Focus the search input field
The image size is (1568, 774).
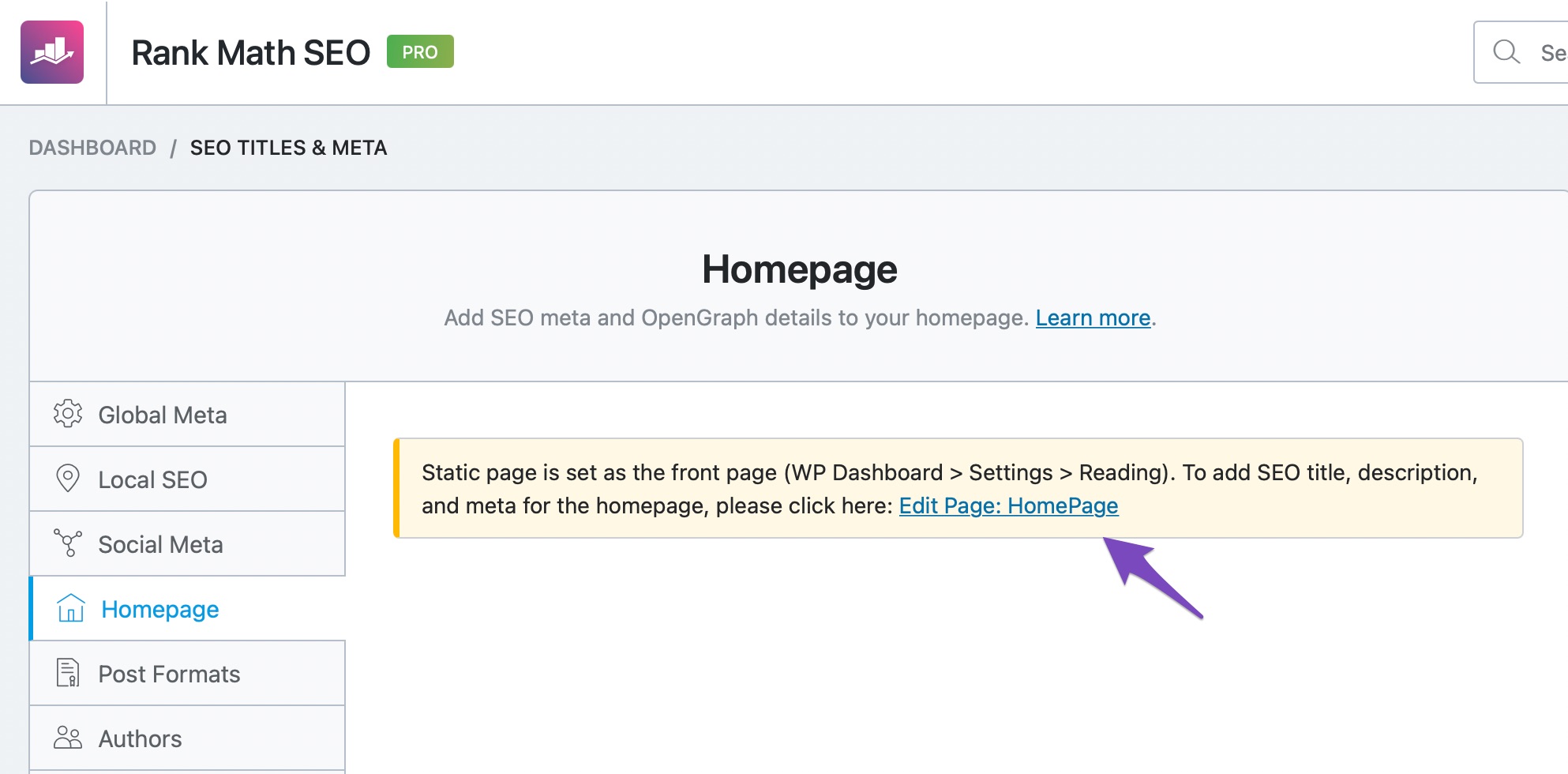pyautogui.click(x=1521, y=52)
